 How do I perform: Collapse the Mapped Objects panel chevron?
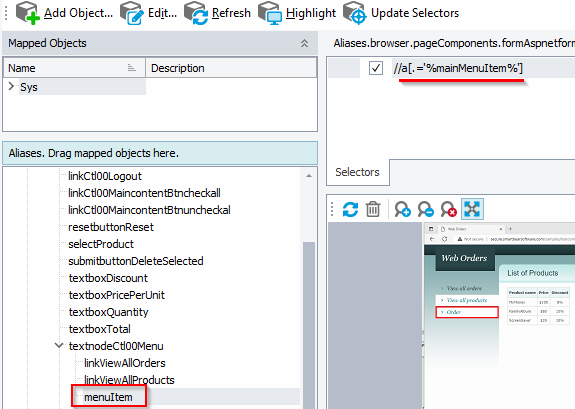click(304, 43)
